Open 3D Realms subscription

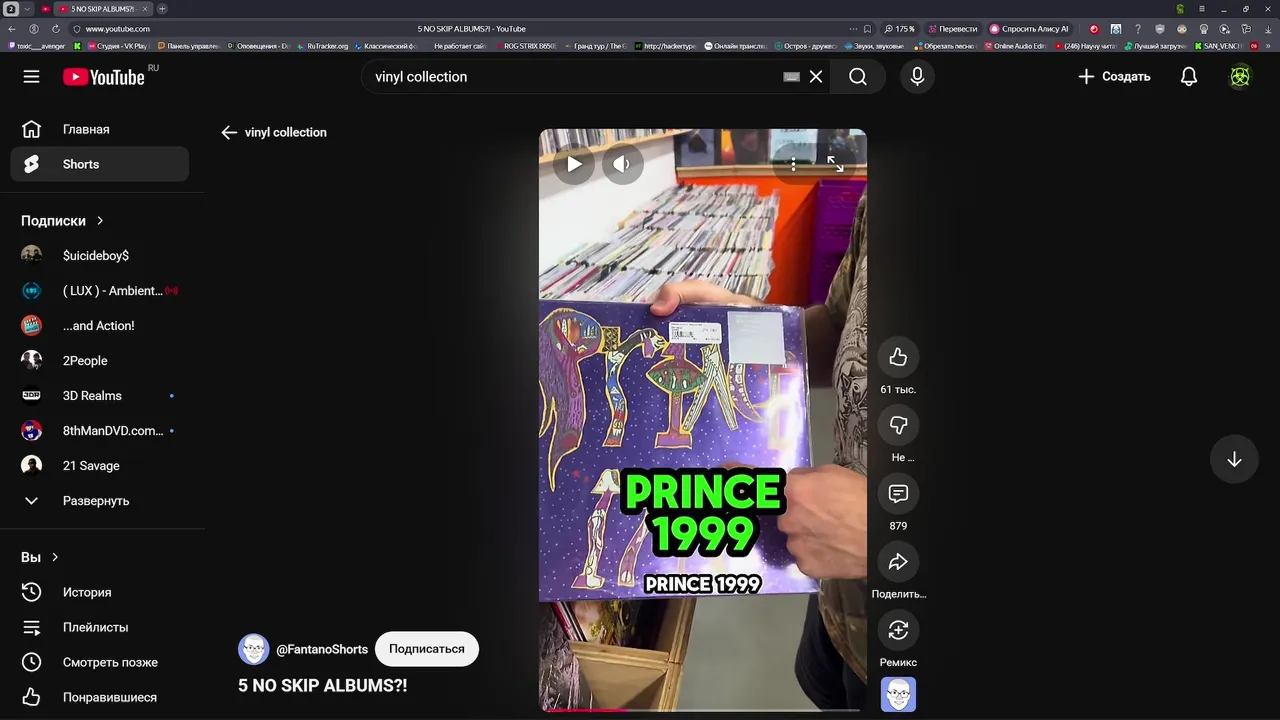tap(99, 396)
